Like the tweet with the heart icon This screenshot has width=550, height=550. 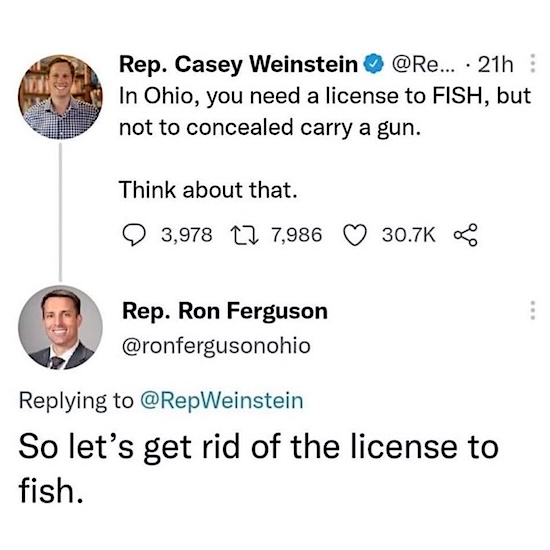coord(355,235)
